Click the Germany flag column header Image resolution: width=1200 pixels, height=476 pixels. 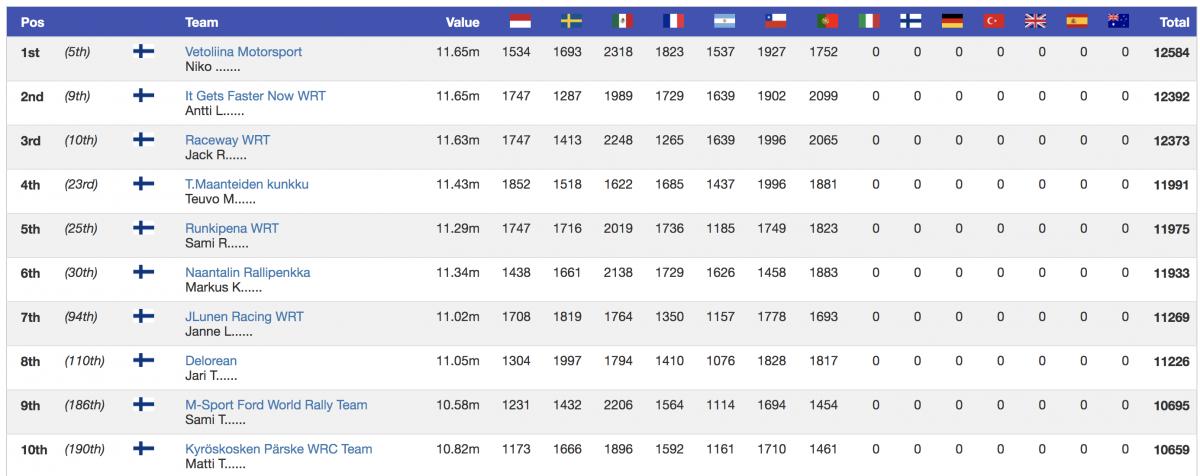(x=952, y=21)
